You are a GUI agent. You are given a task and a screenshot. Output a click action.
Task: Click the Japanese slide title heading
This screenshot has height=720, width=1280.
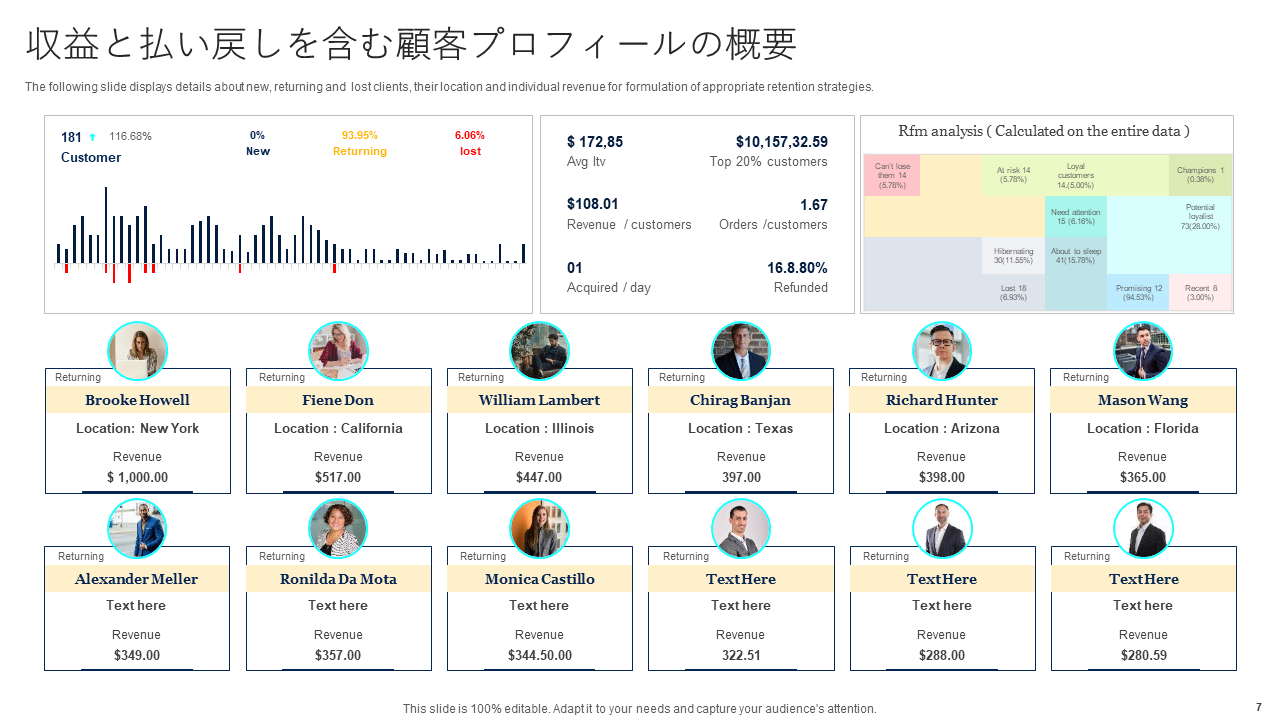click(411, 45)
